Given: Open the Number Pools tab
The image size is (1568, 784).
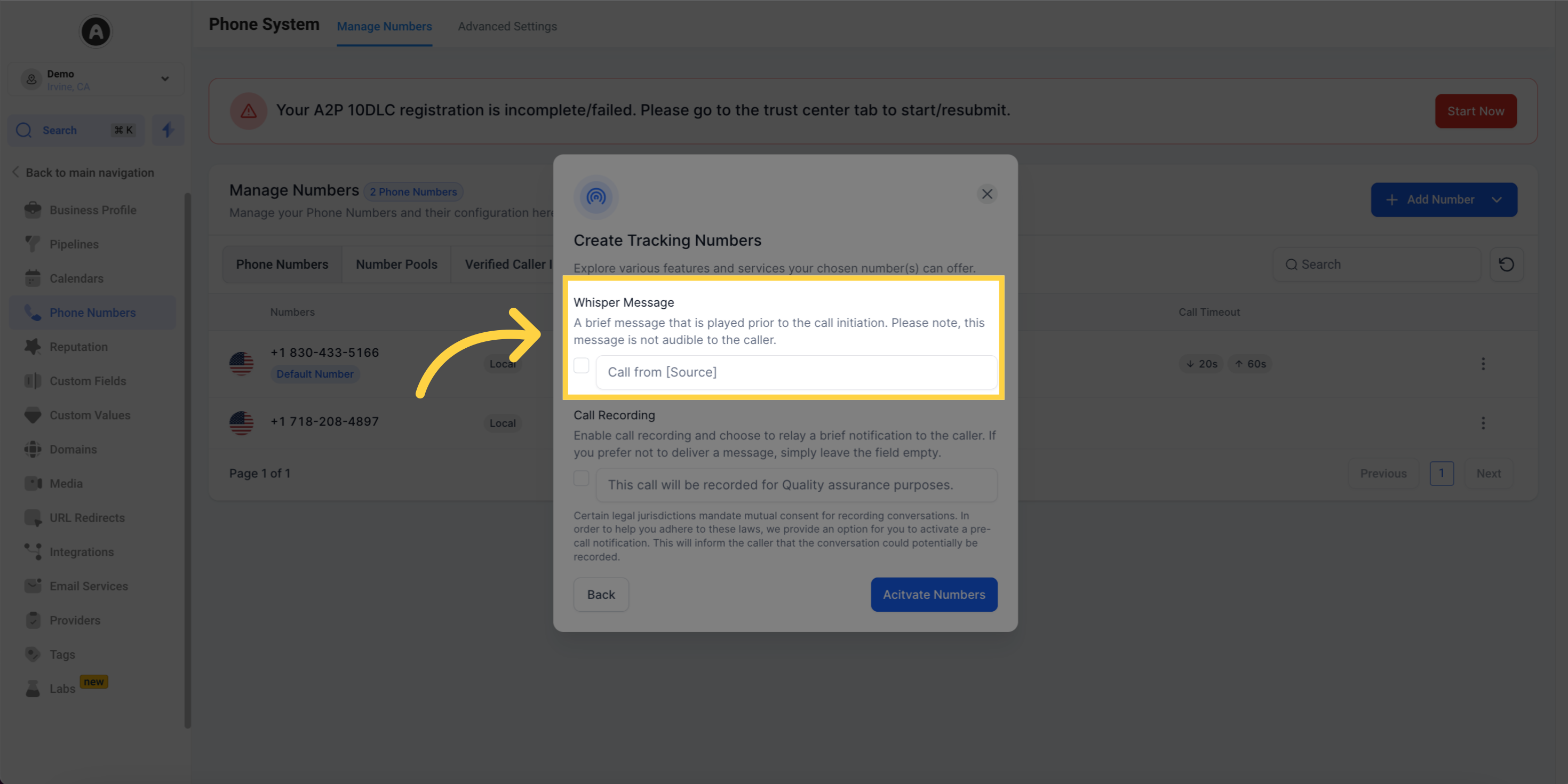Looking at the screenshot, I should [x=396, y=265].
